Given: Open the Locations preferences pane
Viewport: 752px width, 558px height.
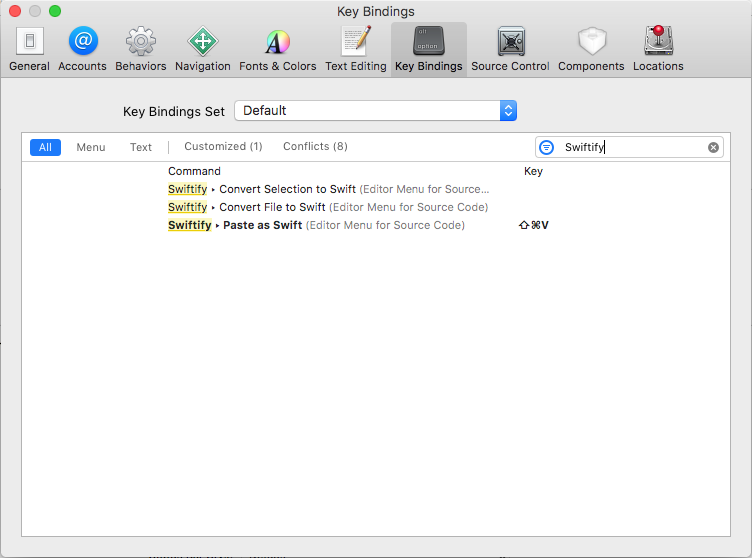Looking at the screenshot, I should [x=658, y=49].
